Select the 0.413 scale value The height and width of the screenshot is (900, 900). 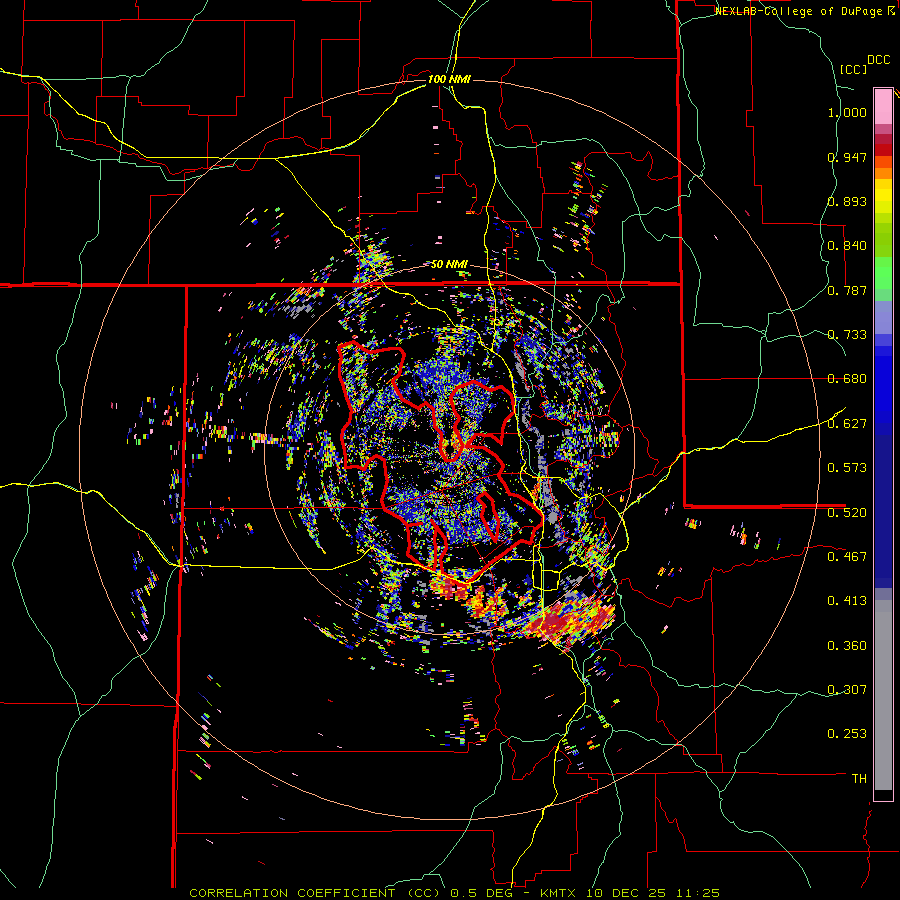[x=847, y=601]
